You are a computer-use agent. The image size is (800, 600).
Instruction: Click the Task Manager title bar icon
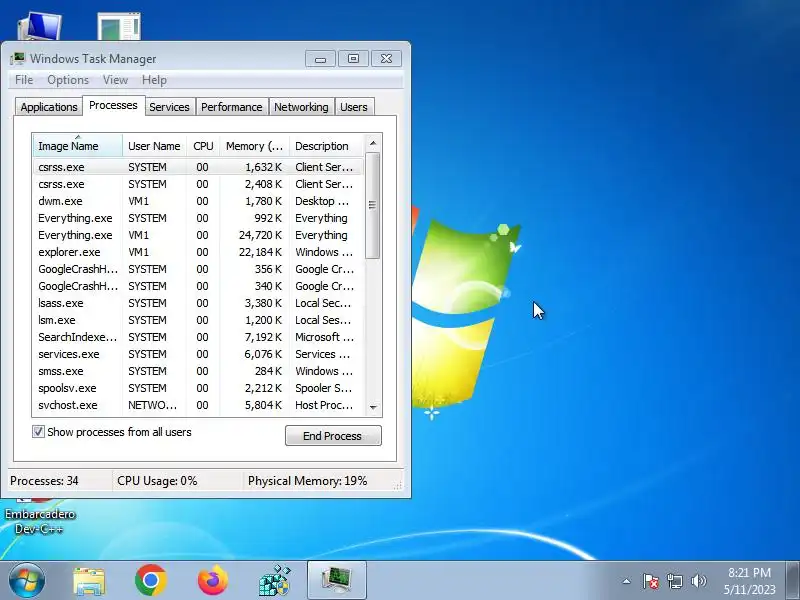[17, 59]
